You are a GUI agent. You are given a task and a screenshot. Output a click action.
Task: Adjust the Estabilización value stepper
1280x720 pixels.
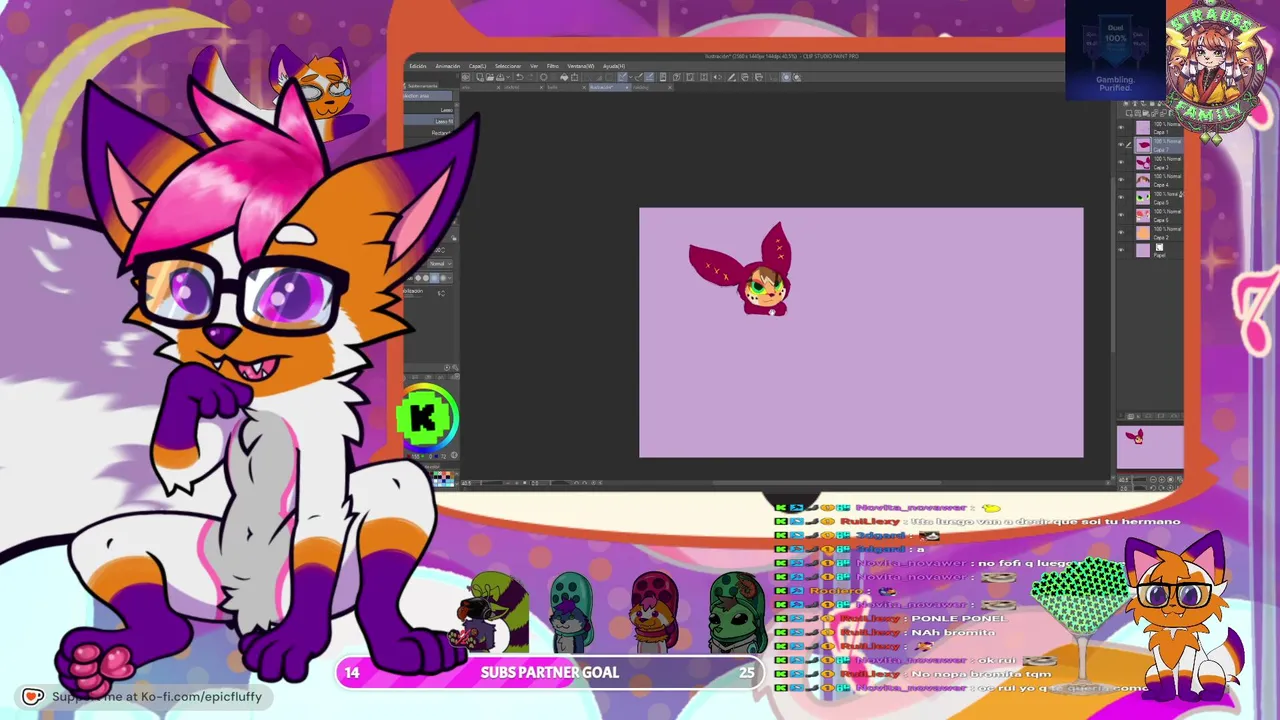(441, 293)
